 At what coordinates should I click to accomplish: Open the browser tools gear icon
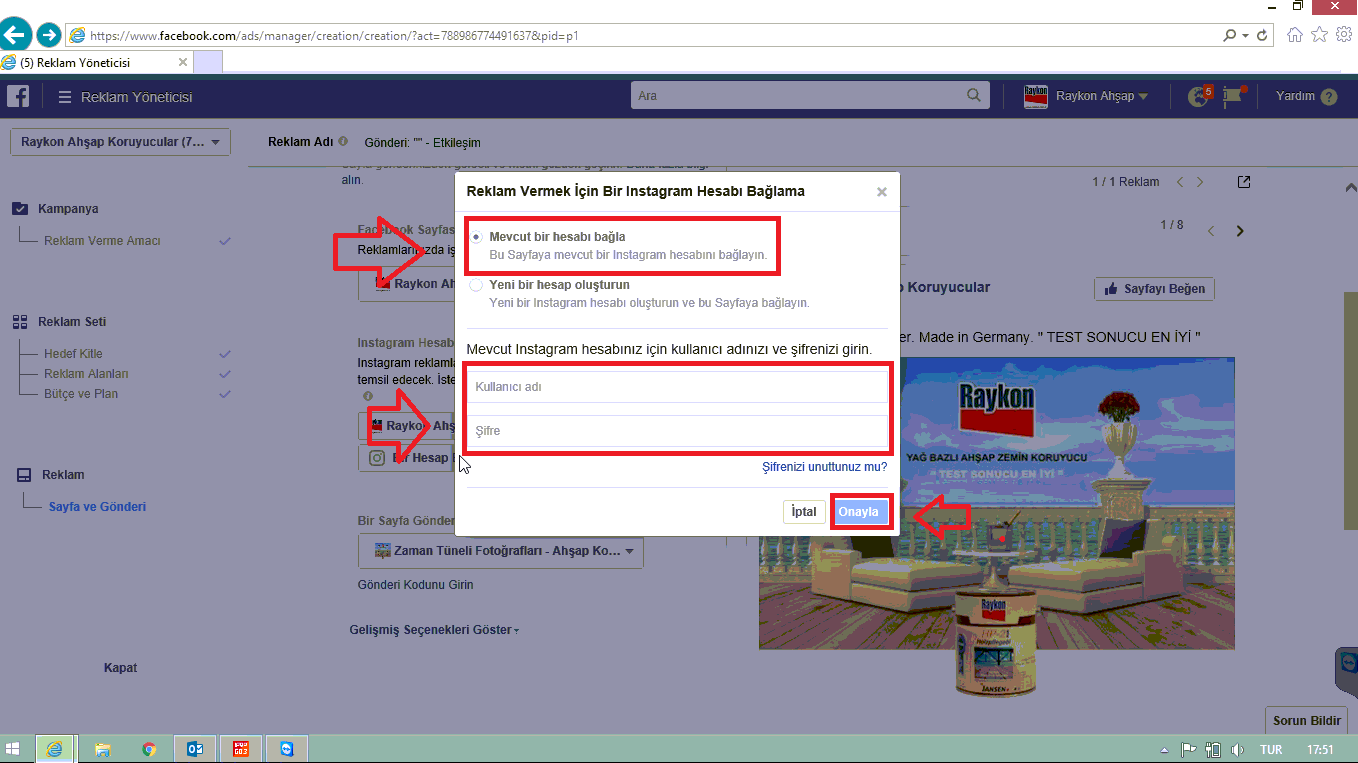point(1344,35)
